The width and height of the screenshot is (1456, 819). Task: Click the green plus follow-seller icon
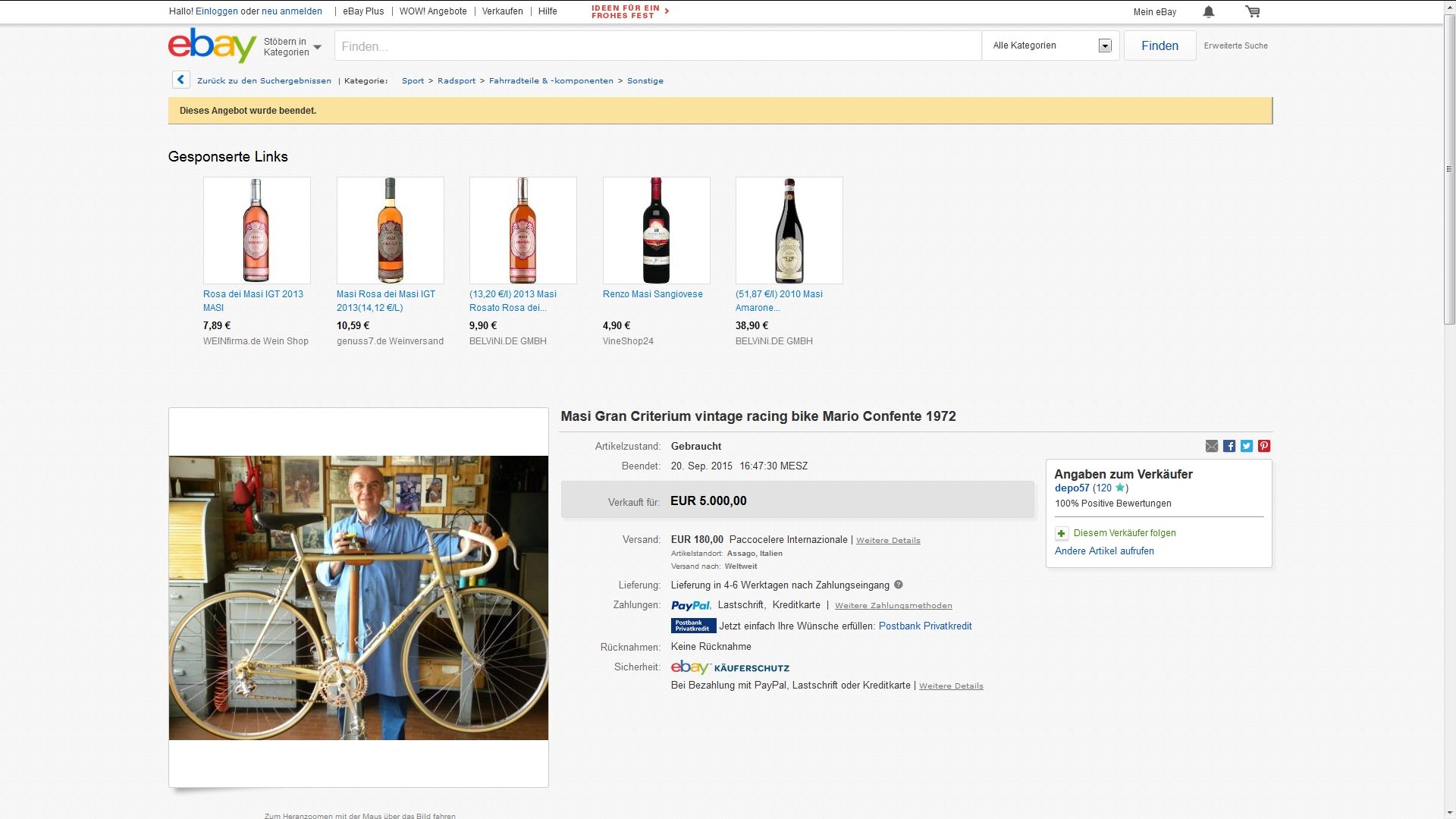point(1062,533)
